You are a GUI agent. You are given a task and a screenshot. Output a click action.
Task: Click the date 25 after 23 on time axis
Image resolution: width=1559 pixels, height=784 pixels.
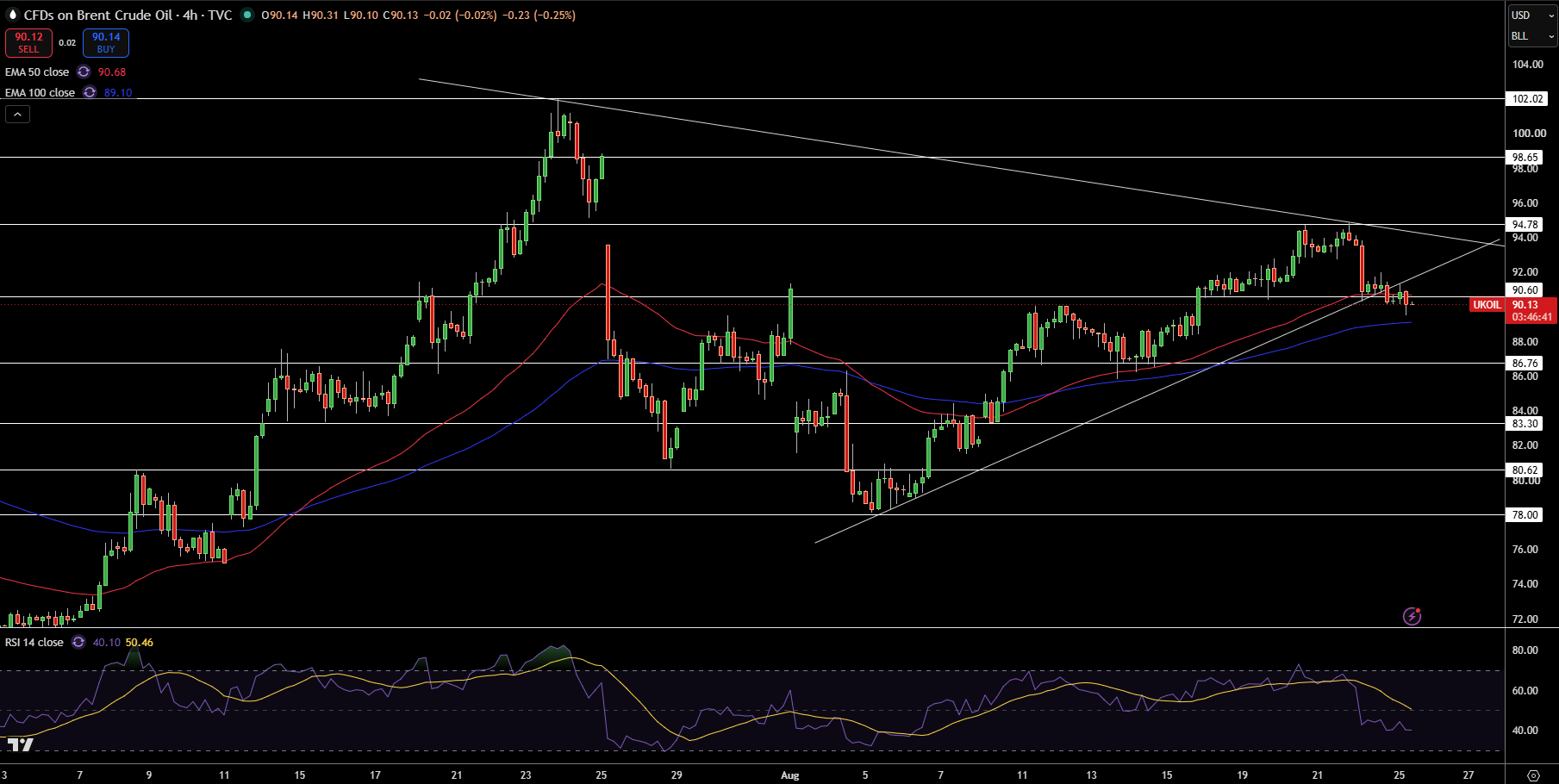tap(602, 775)
